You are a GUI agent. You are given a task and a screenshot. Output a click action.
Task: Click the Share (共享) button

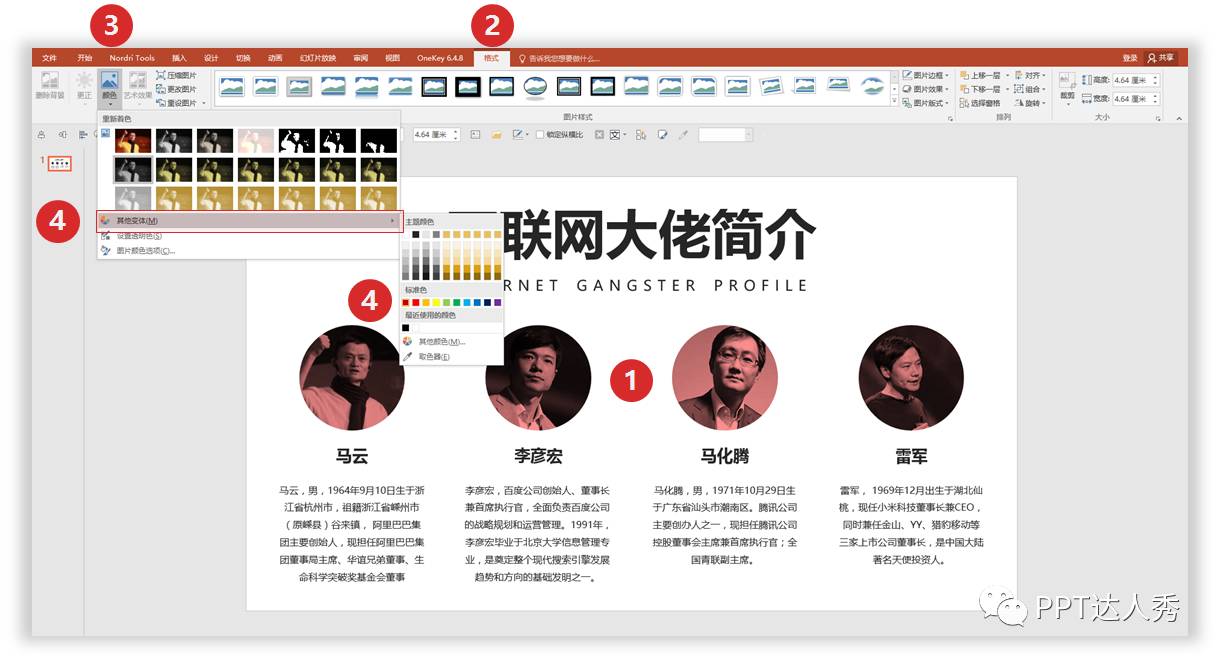pos(1162,58)
